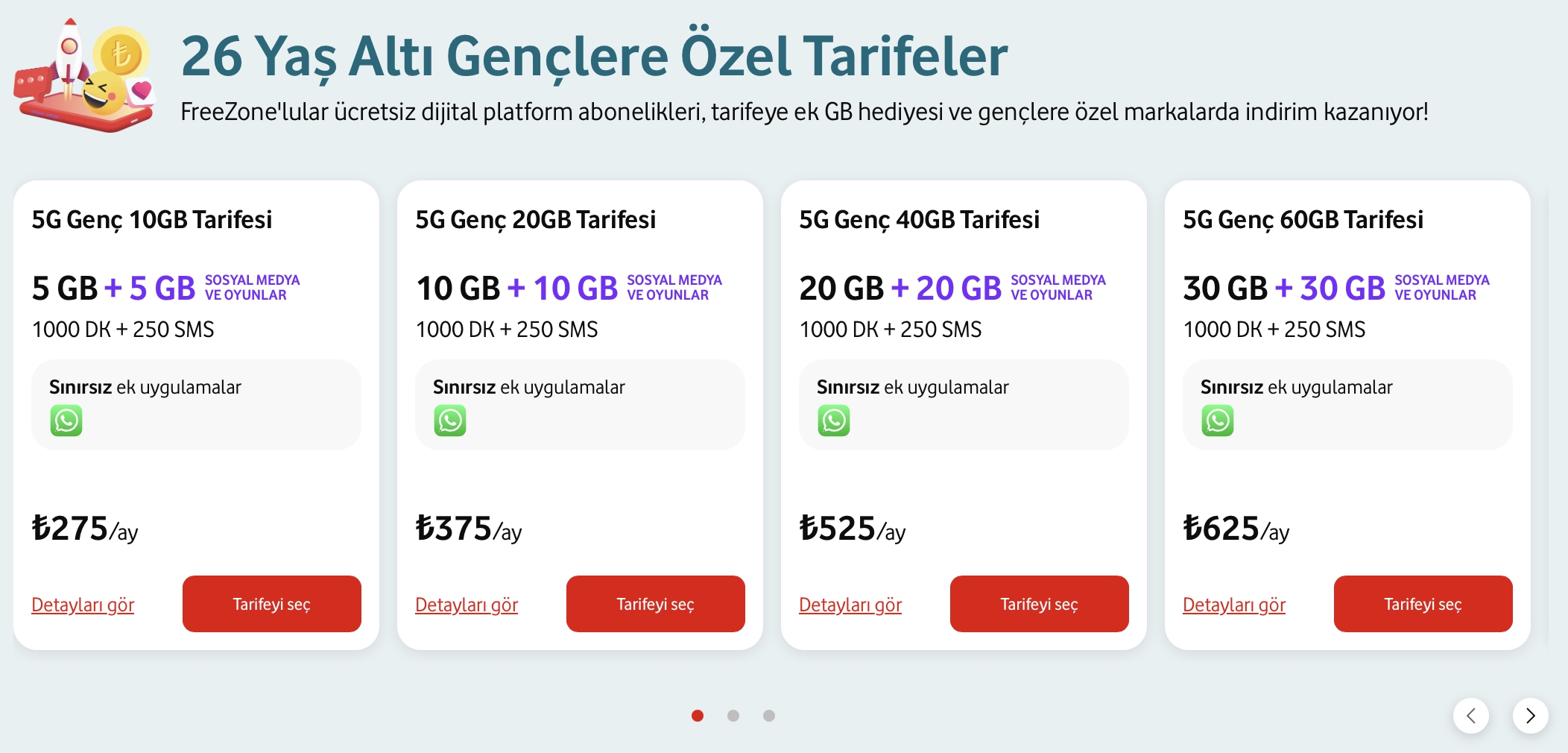This screenshot has width=1568, height=753.
Task: Click the 26 Yaş Altı Gençlere heading
Action: (594, 57)
